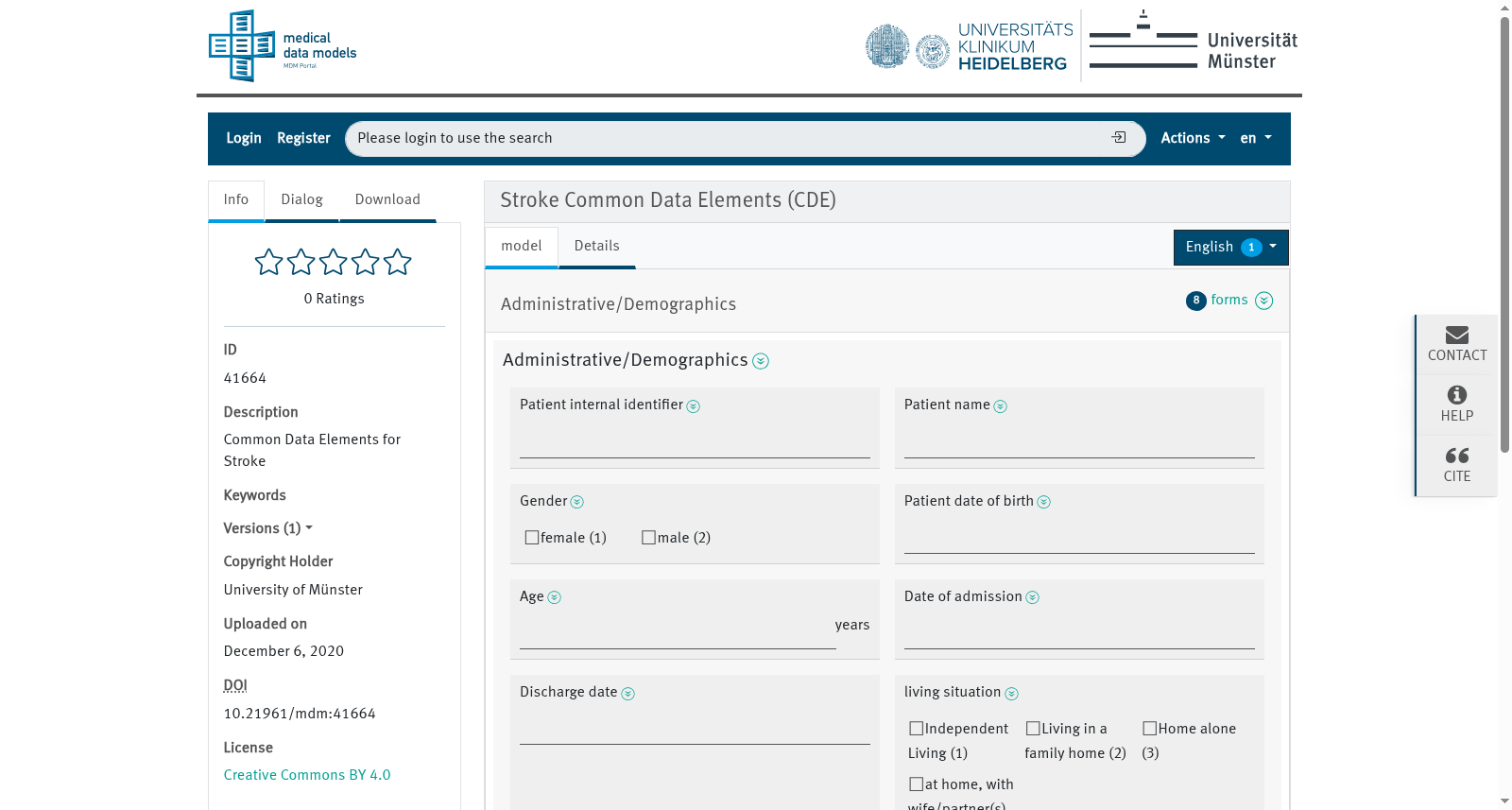Click info icon next to Gender

pyautogui.click(x=577, y=502)
